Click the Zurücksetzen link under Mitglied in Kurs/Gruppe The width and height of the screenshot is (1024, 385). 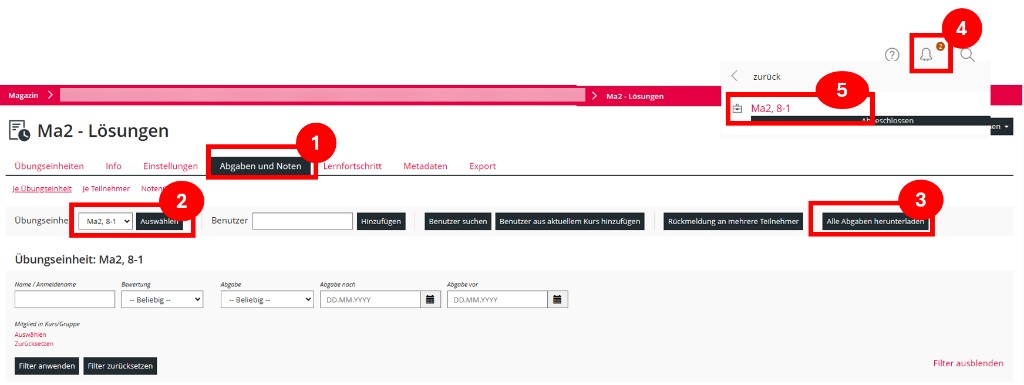pos(34,343)
